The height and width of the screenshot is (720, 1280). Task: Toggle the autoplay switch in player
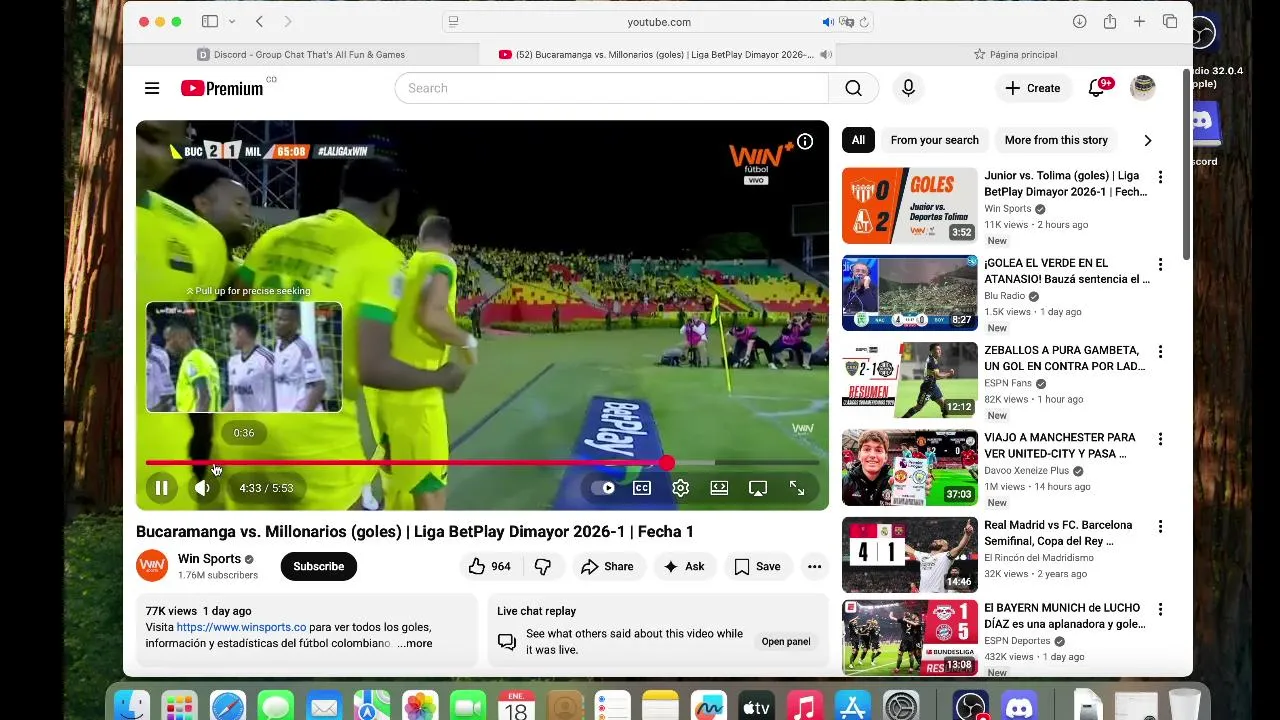(603, 488)
